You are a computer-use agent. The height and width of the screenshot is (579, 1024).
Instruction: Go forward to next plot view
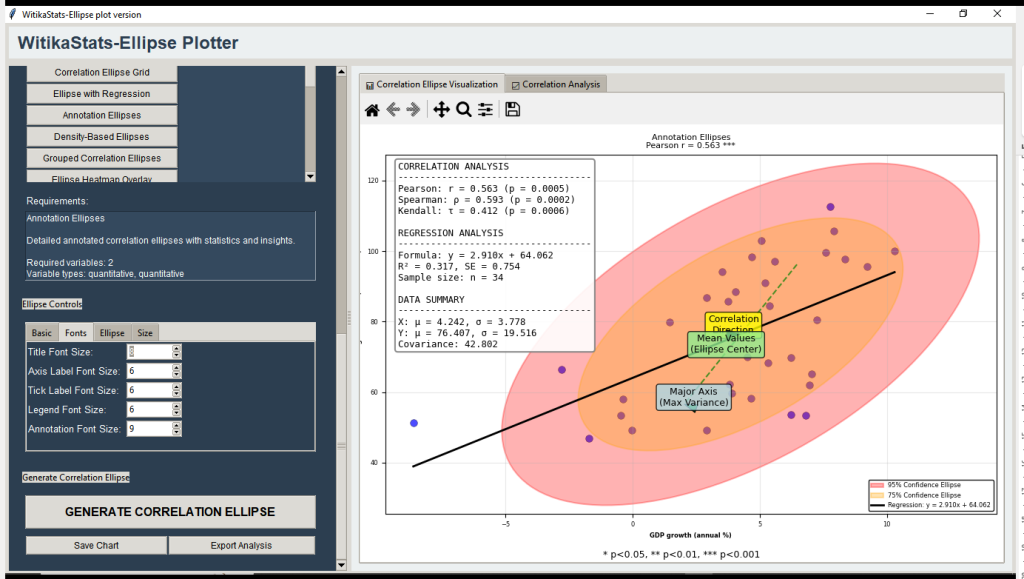coord(413,110)
